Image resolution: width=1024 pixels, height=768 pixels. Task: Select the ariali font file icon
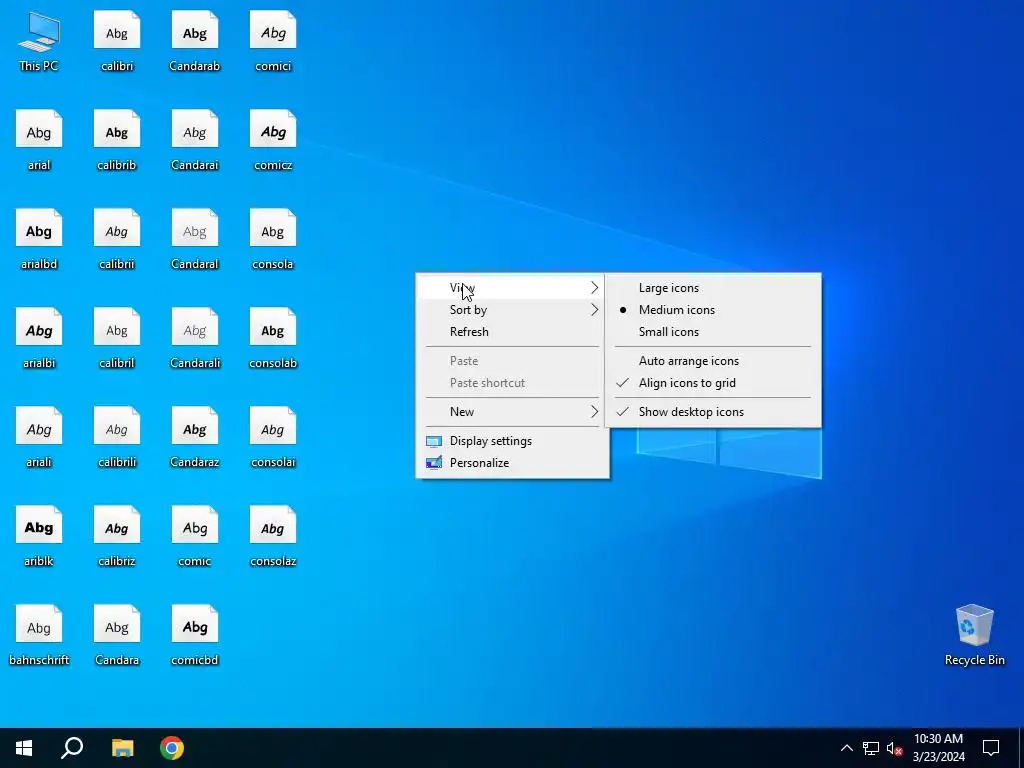(39, 438)
